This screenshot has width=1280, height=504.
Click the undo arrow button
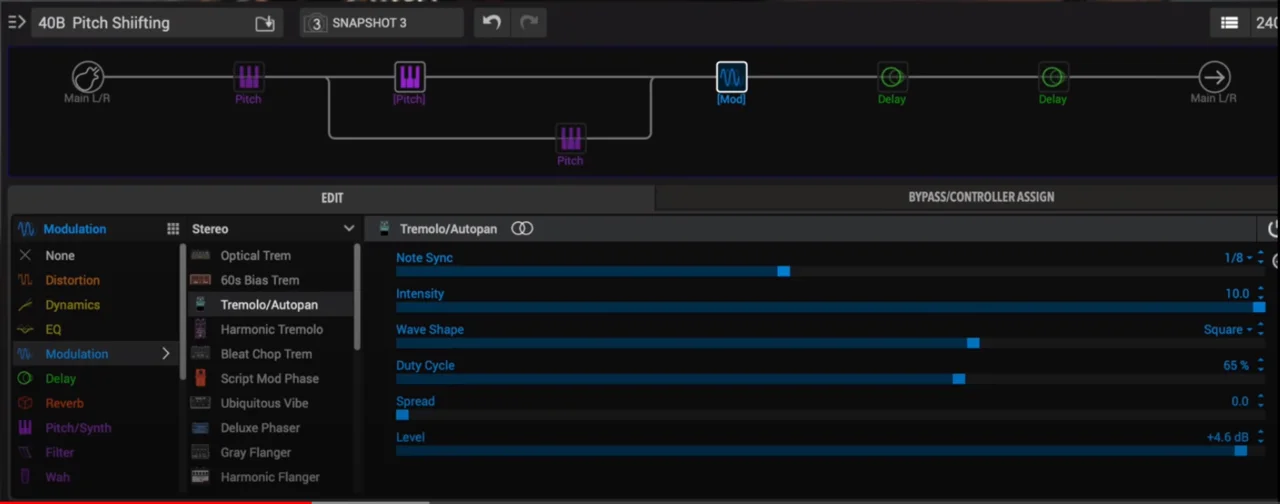pos(491,23)
